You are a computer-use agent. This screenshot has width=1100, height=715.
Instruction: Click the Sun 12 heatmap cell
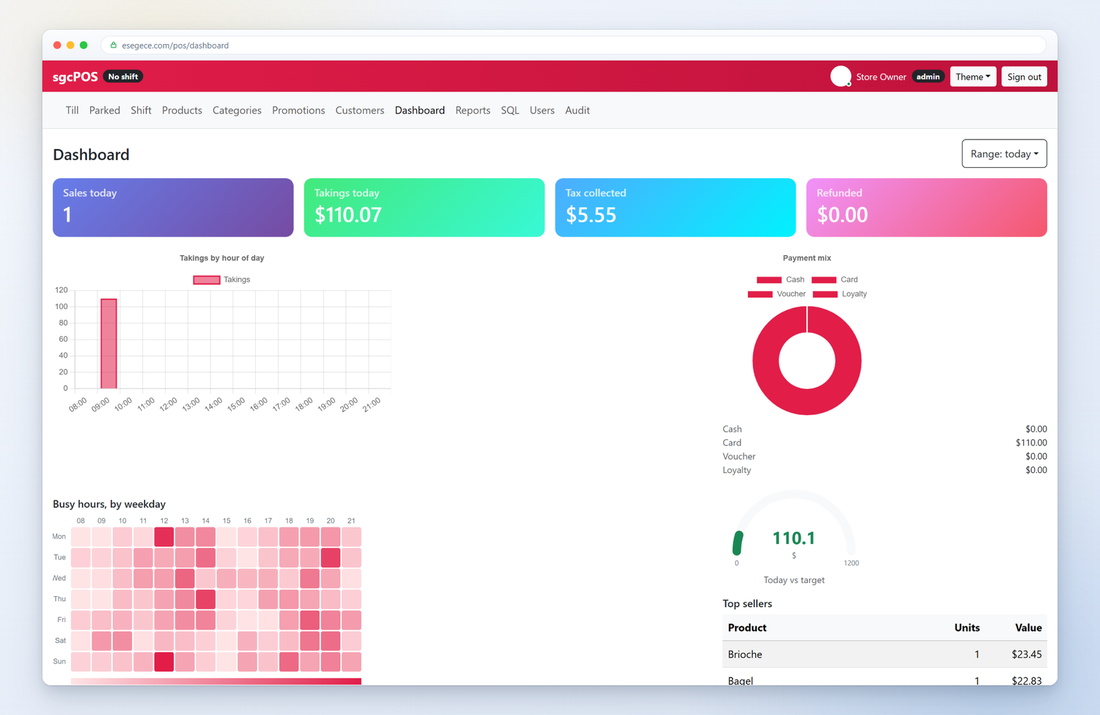click(163, 662)
